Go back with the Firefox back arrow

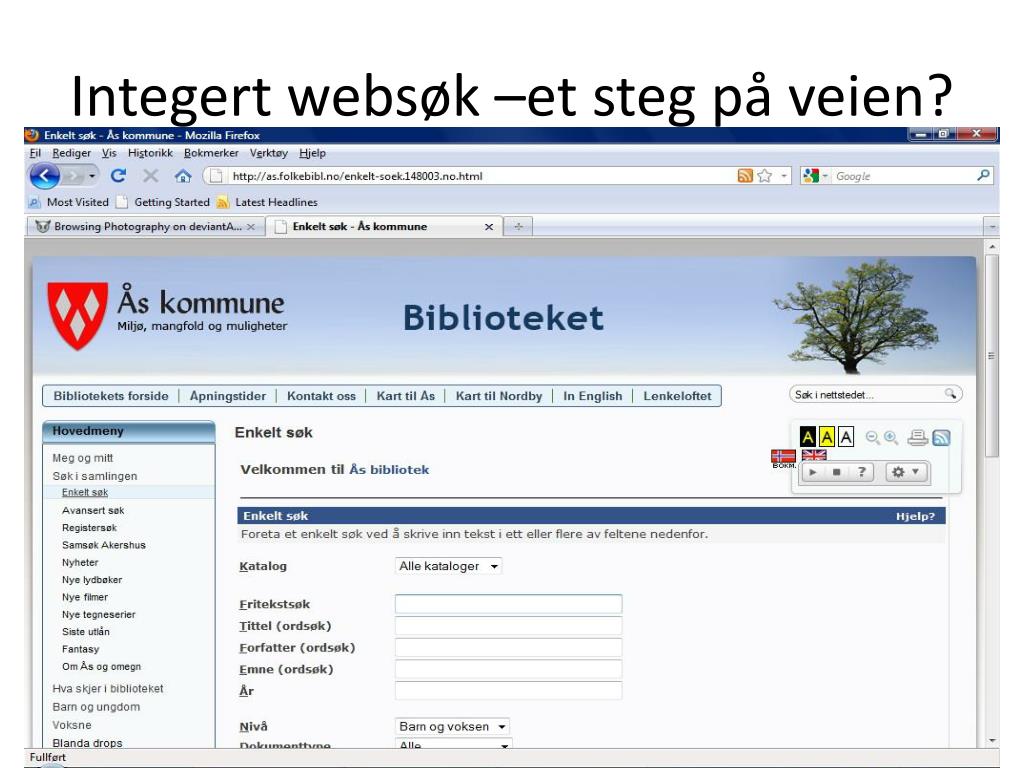pyautogui.click(x=44, y=176)
